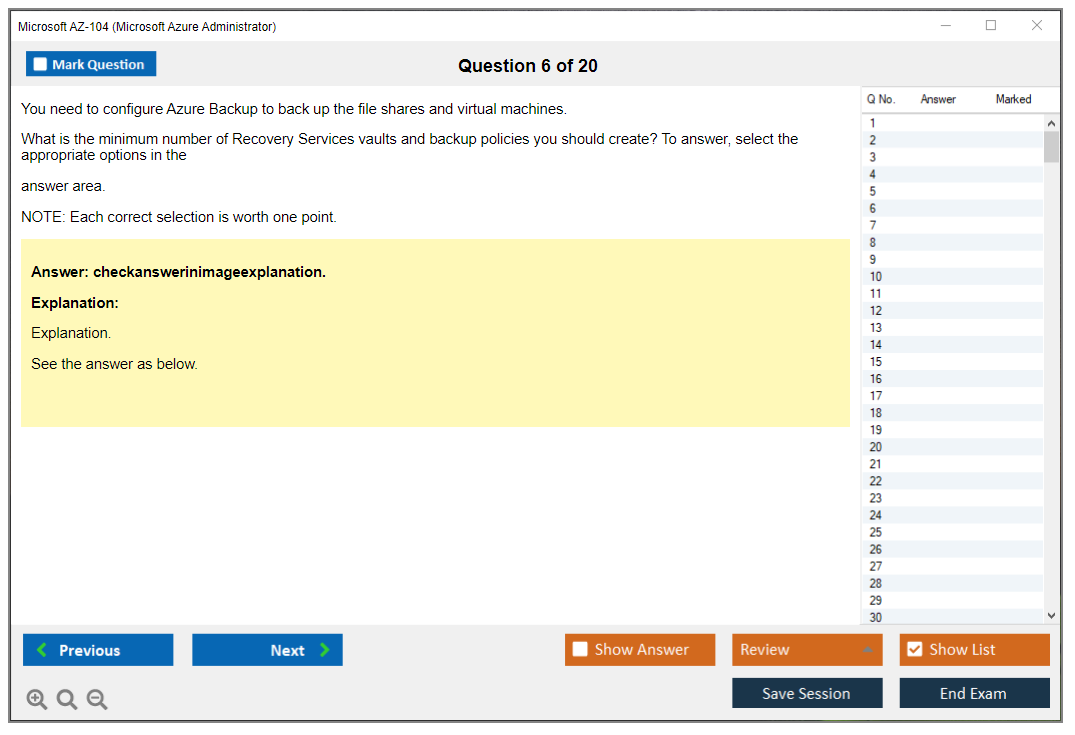1075x735 pixels.
Task: Uncheck the Show List checkbox
Action: [x=914, y=649]
